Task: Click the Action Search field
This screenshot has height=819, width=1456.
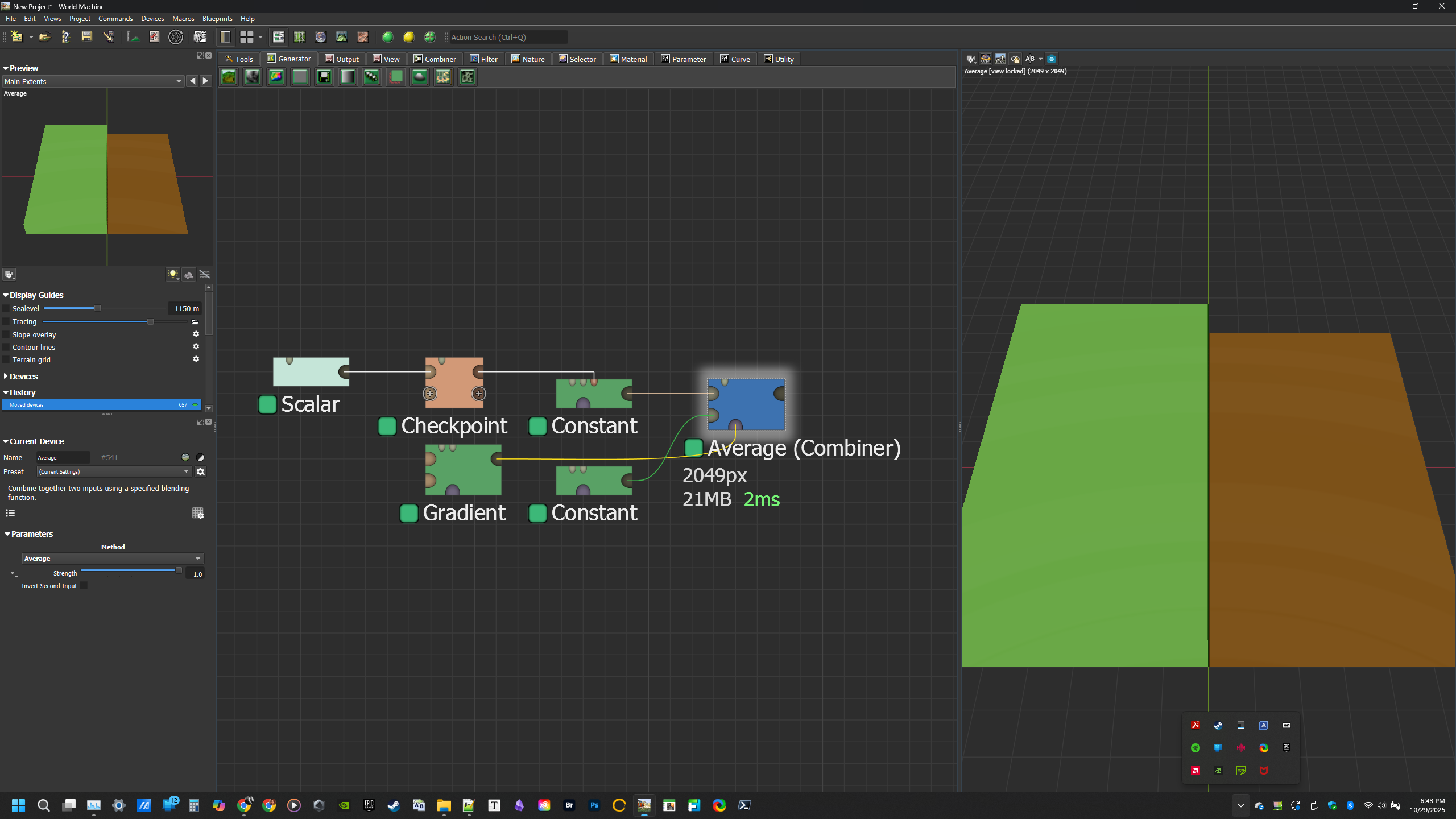Action: click(x=507, y=37)
